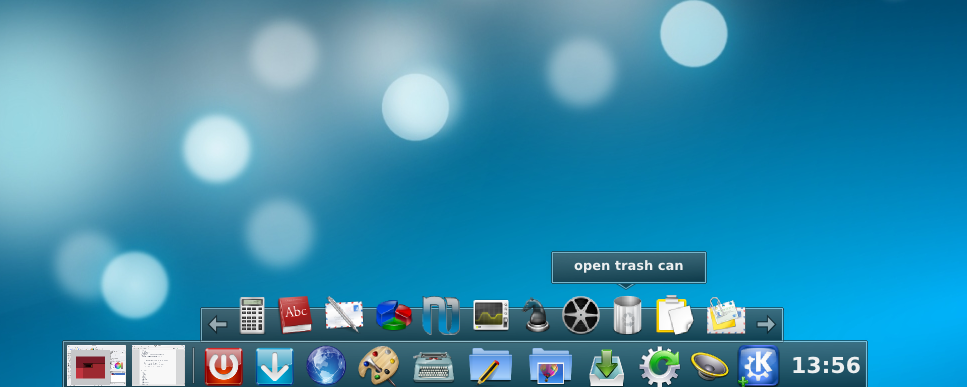This screenshot has width=967, height=387.
Task: Open the calculator icon in the dock
Action: [x=252, y=315]
